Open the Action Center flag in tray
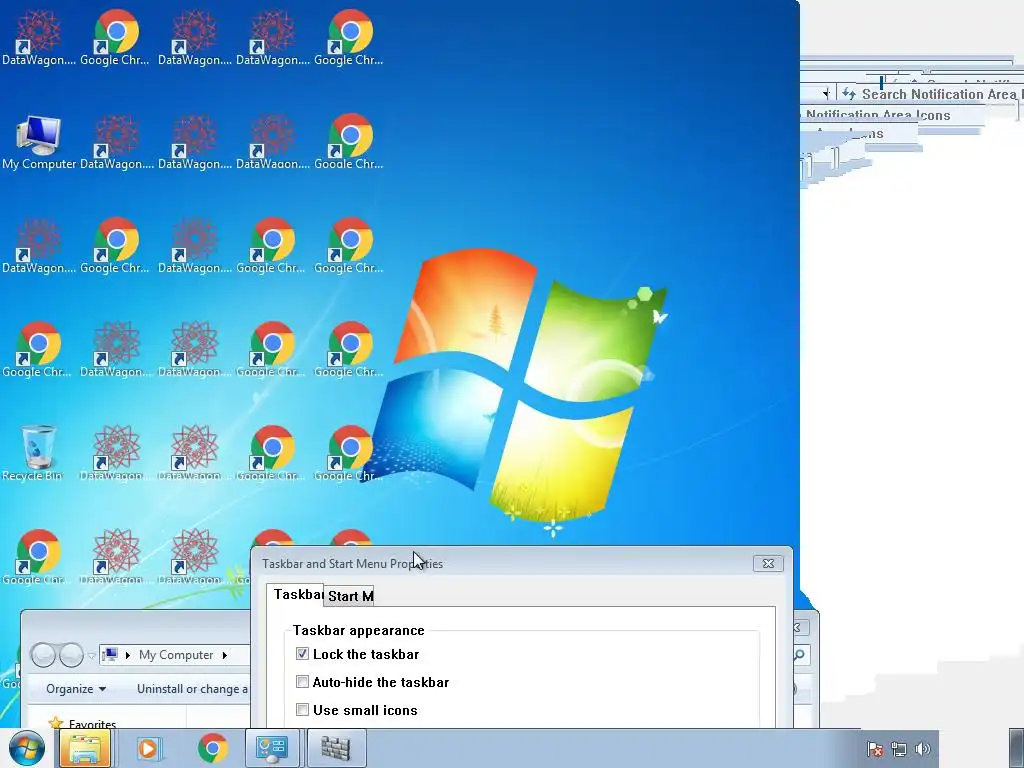The image size is (1024, 768). [x=875, y=749]
